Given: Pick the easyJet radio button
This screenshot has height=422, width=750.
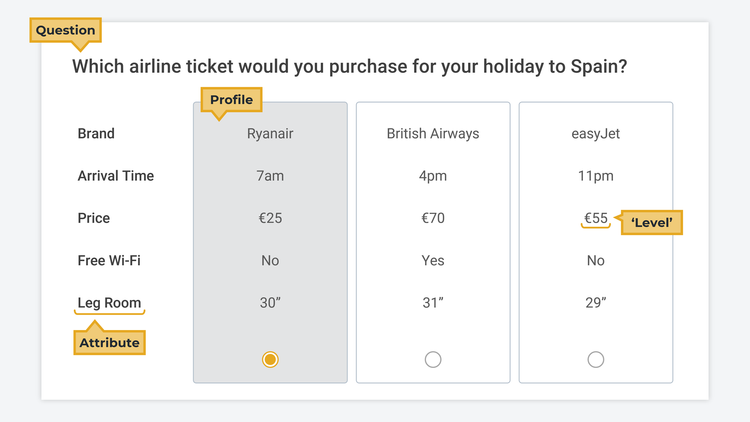Looking at the screenshot, I should (596, 359).
